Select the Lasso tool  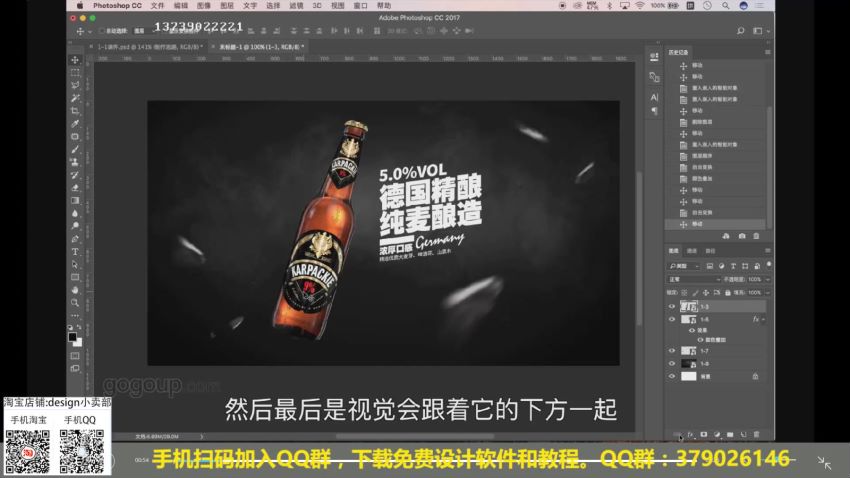(75, 85)
